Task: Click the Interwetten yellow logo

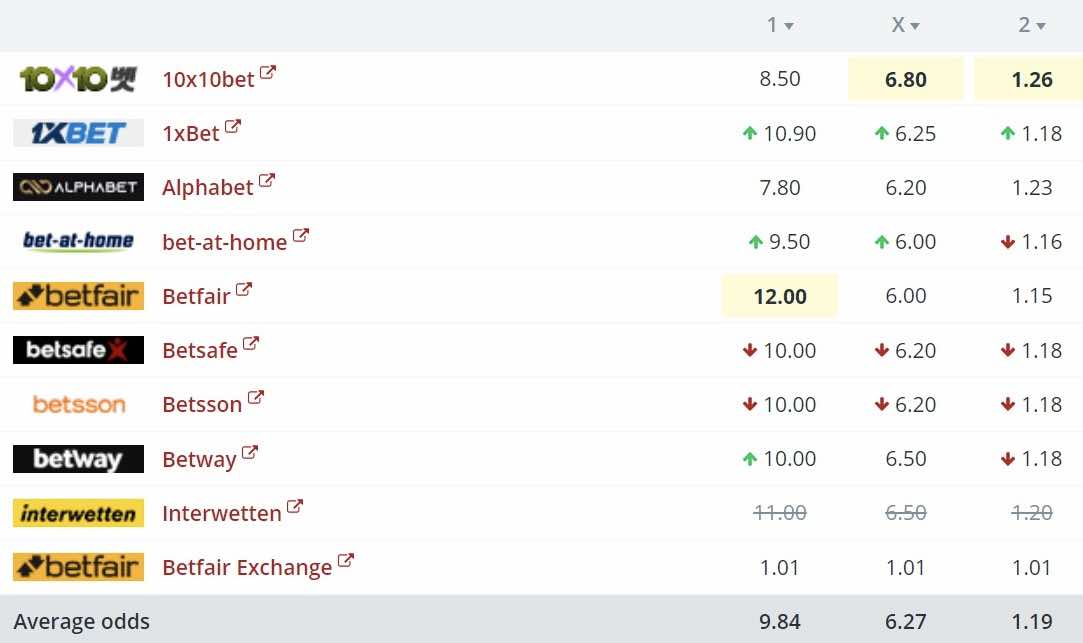Action: coord(78,513)
